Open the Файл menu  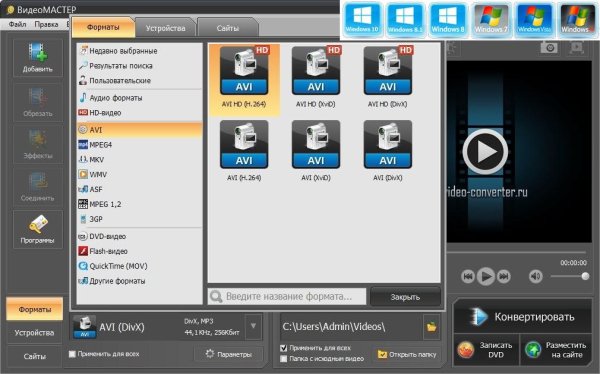(x=17, y=24)
